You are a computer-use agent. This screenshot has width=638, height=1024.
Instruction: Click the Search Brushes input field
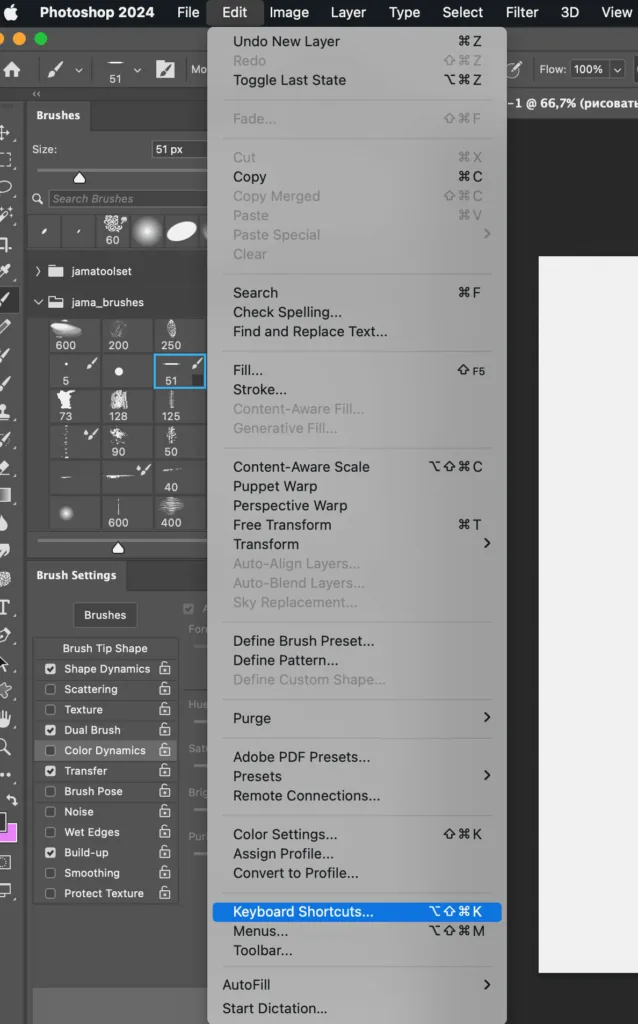click(x=128, y=199)
